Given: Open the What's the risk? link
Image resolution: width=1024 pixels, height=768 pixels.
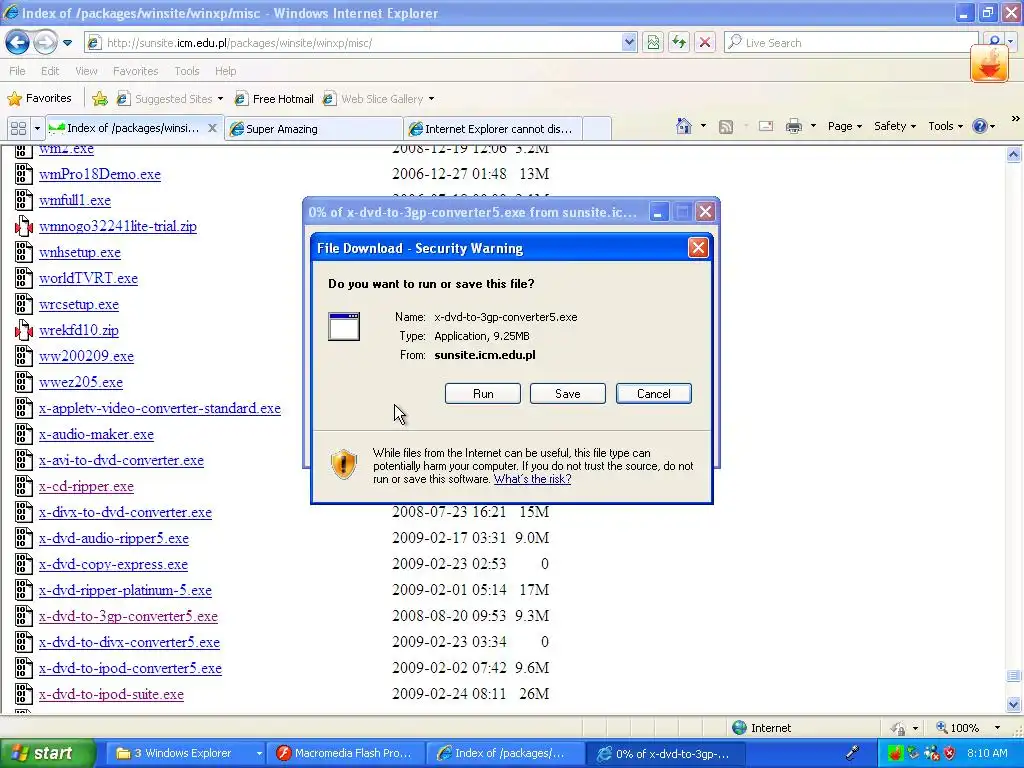Looking at the screenshot, I should pos(532,479).
